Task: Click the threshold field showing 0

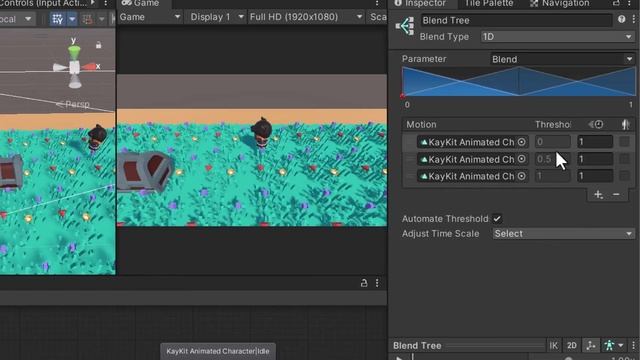Action: pyautogui.click(x=553, y=142)
